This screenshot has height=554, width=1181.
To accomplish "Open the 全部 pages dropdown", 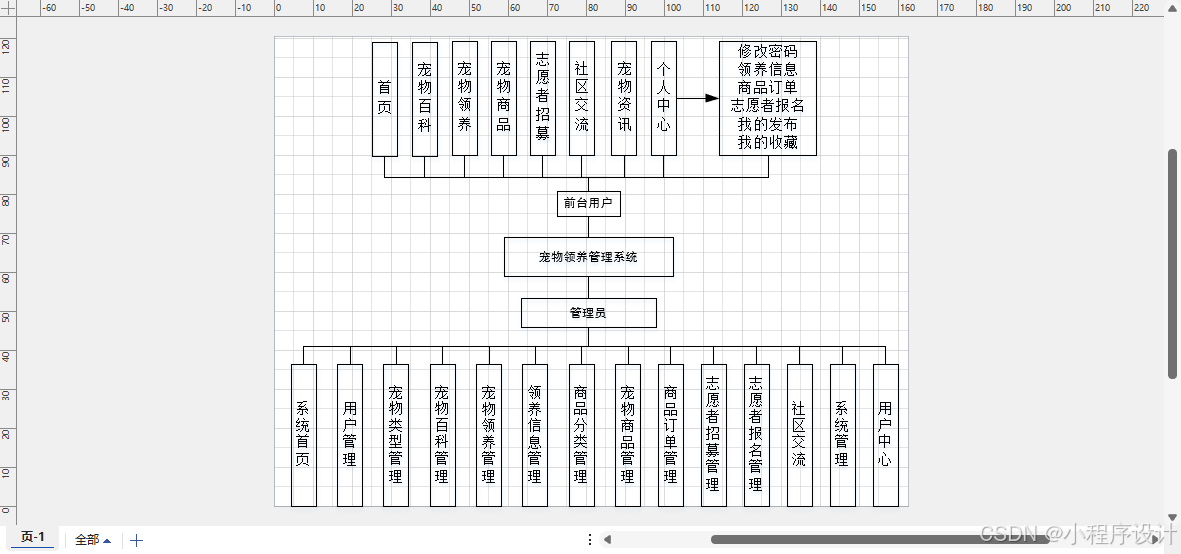I will pyautogui.click(x=93, y=540).
